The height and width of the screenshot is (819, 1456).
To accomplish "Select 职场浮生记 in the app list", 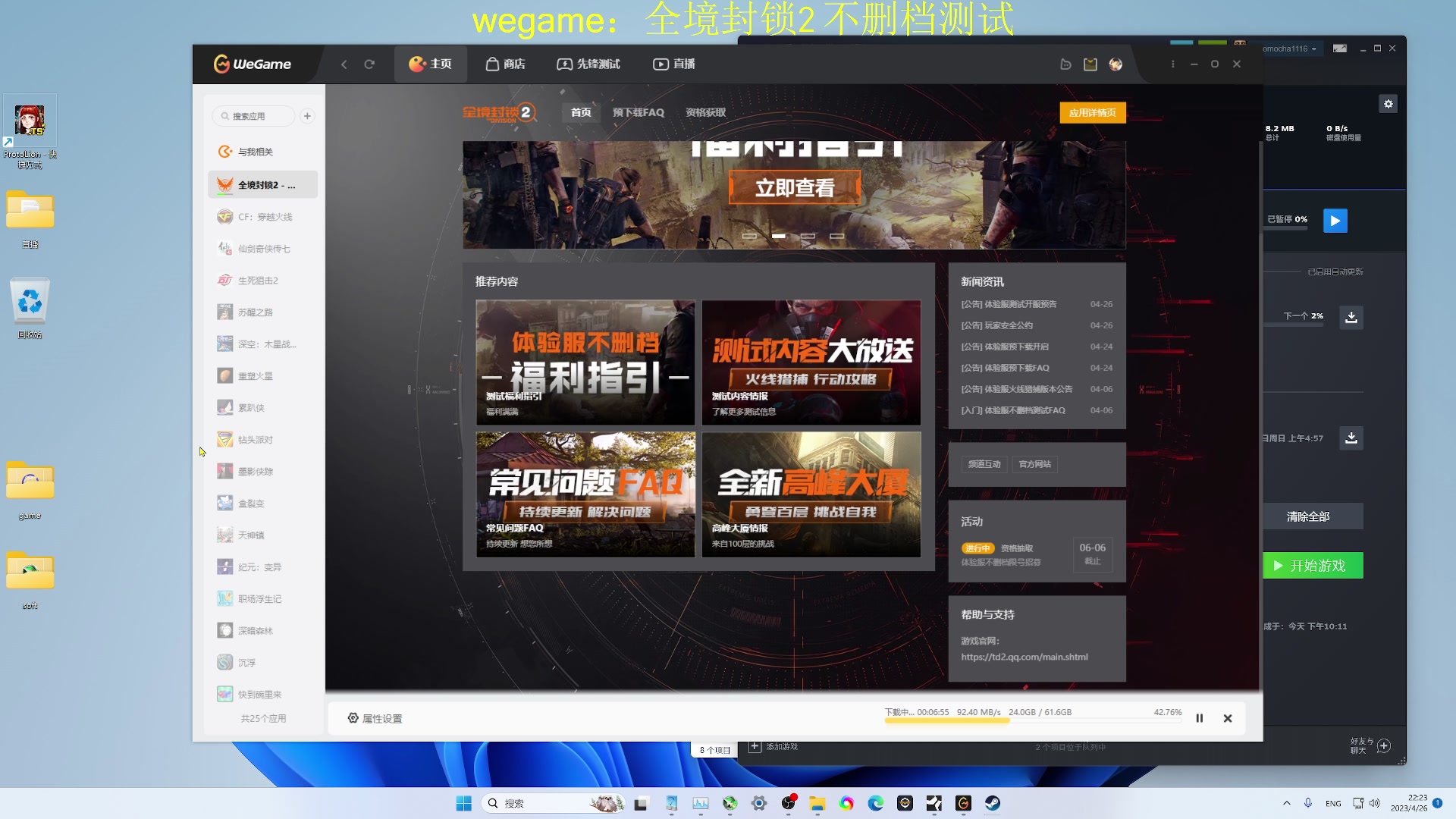I will point(262,599).
